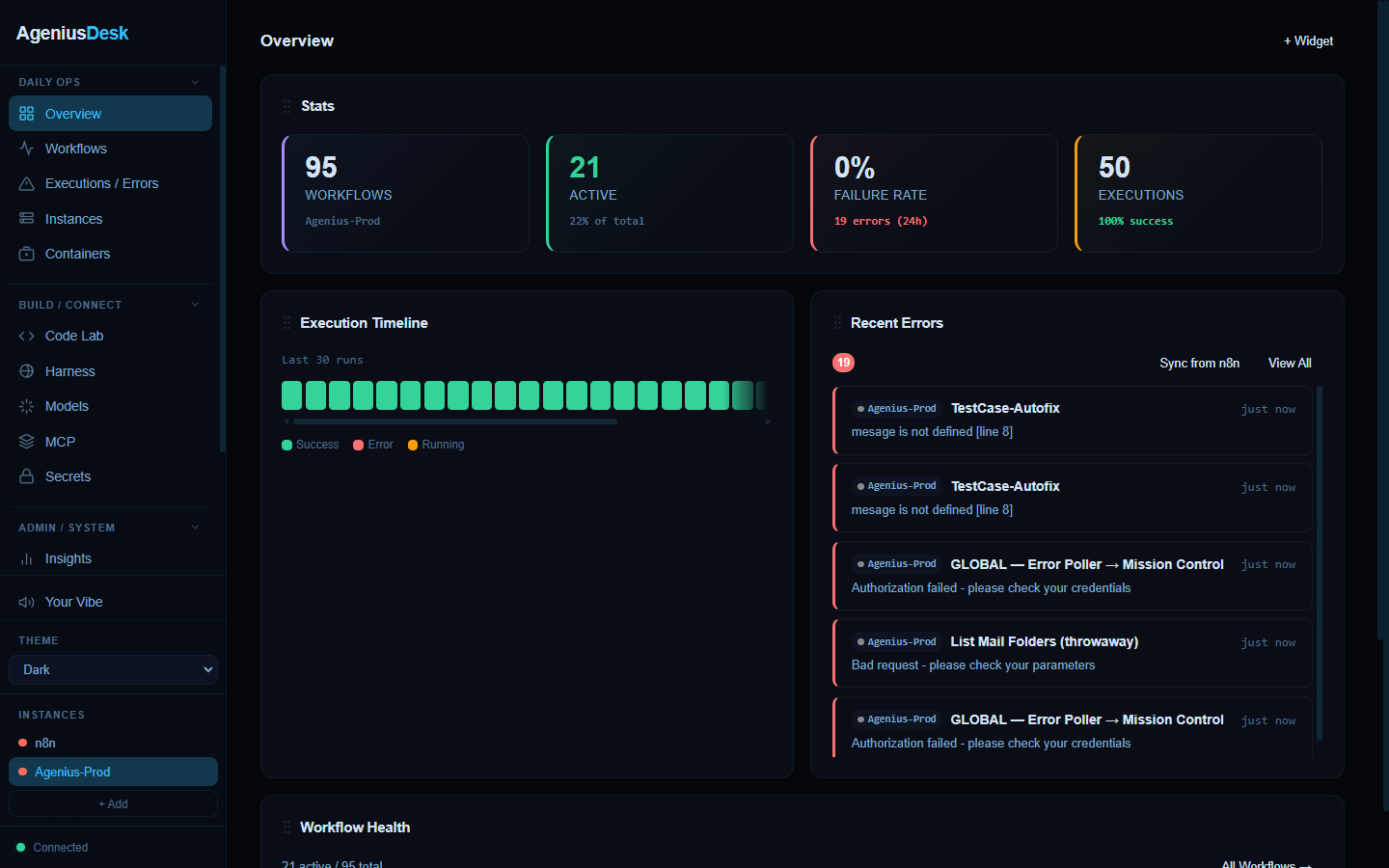1389x868 pixels.
Task: Open the Insights page
Action: pos(110,558)
